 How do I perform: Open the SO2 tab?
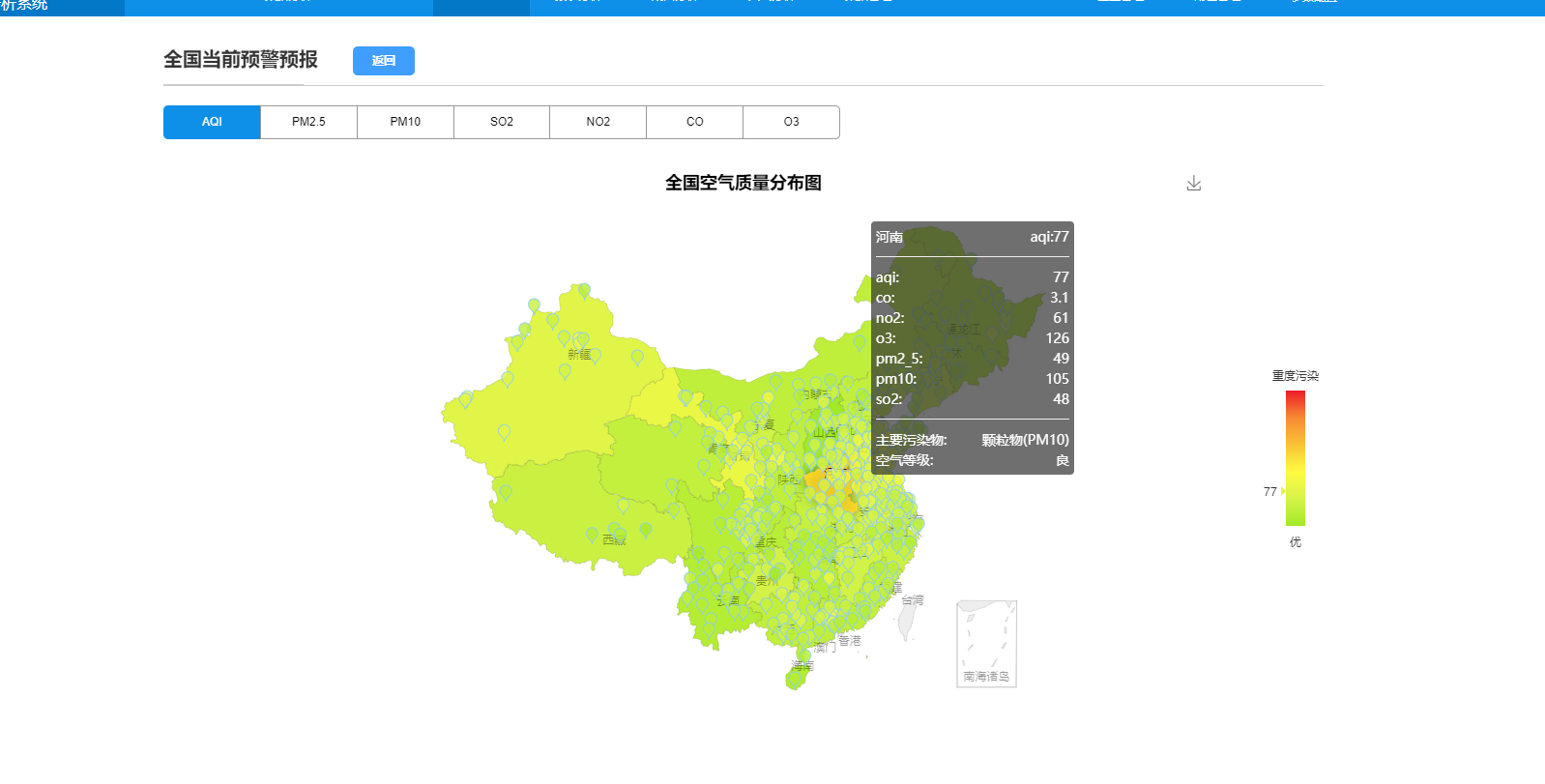pyautogui.click(x=502, y=122)
